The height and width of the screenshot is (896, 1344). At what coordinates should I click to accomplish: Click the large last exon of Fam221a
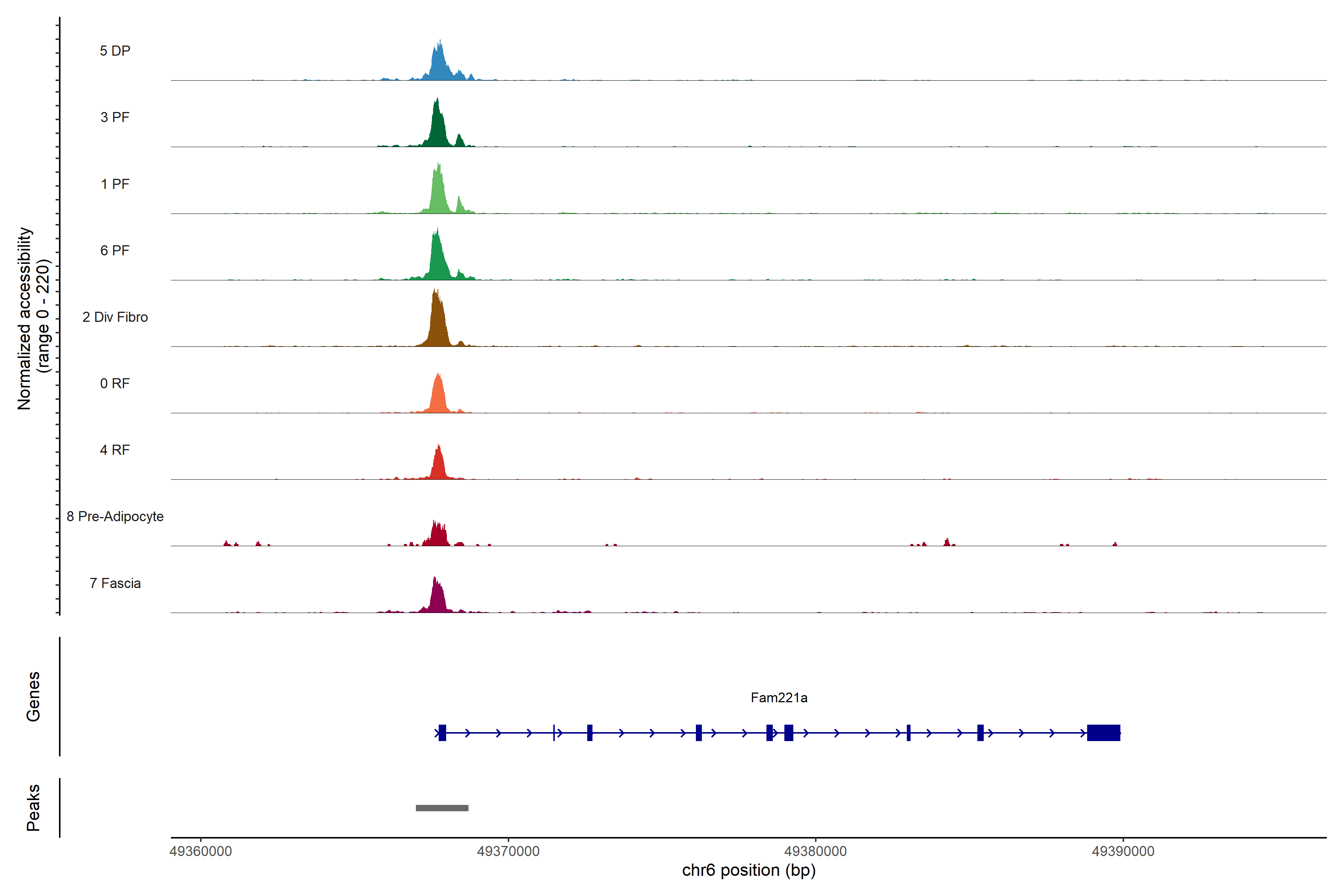click(x=1104, y=732)
